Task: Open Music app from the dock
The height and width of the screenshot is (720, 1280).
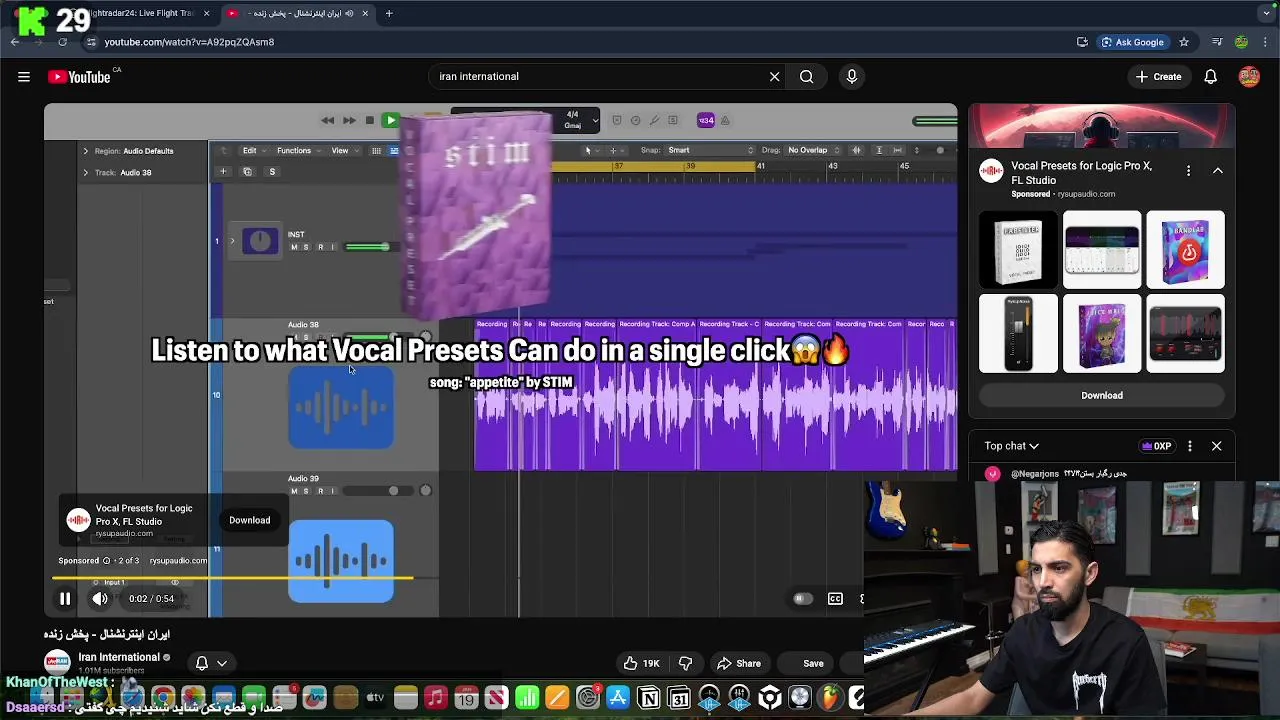Action: click(x=435, y=698)
